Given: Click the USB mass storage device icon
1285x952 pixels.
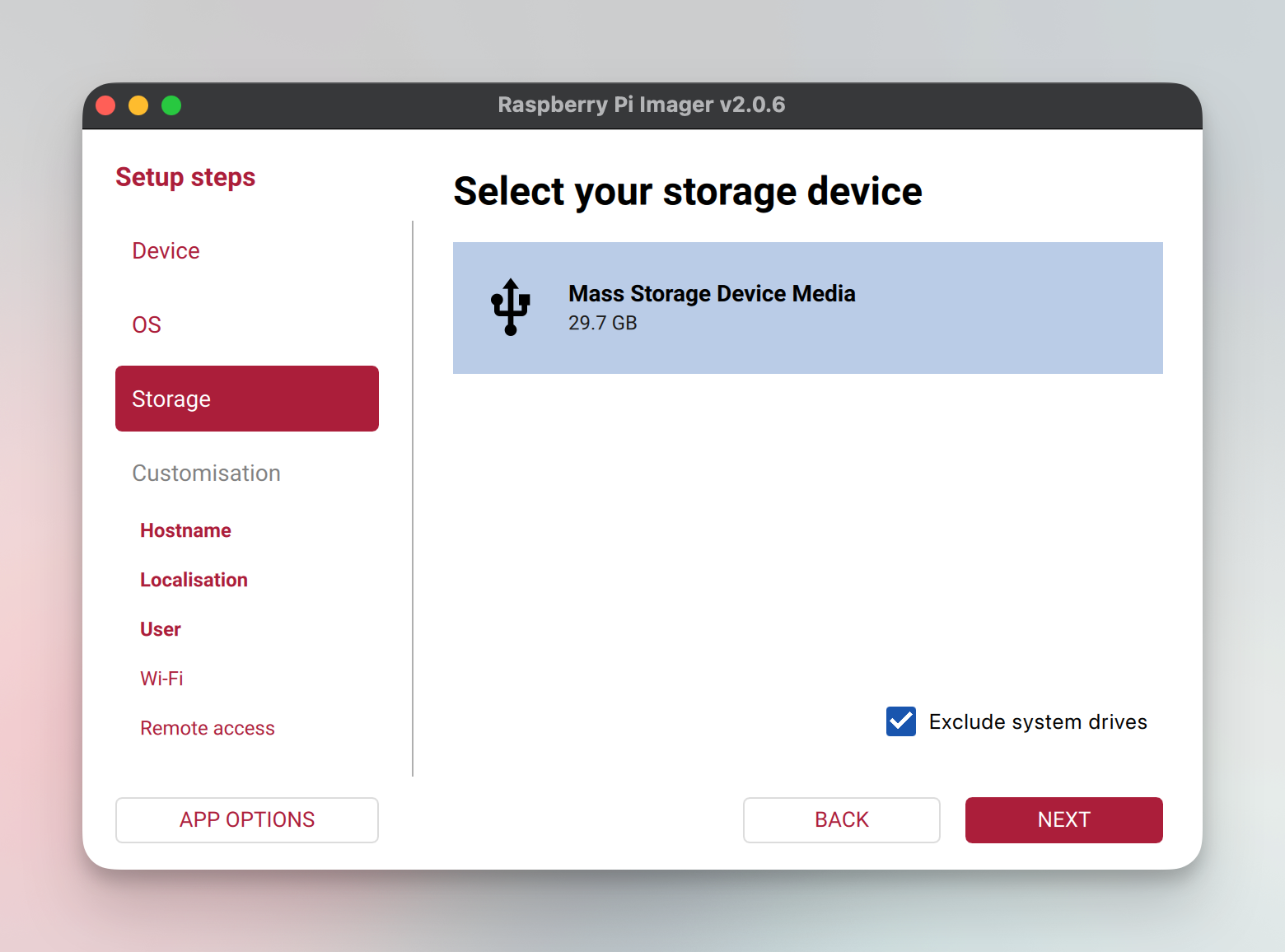Looking at the screenshot, I should point(510,307).
